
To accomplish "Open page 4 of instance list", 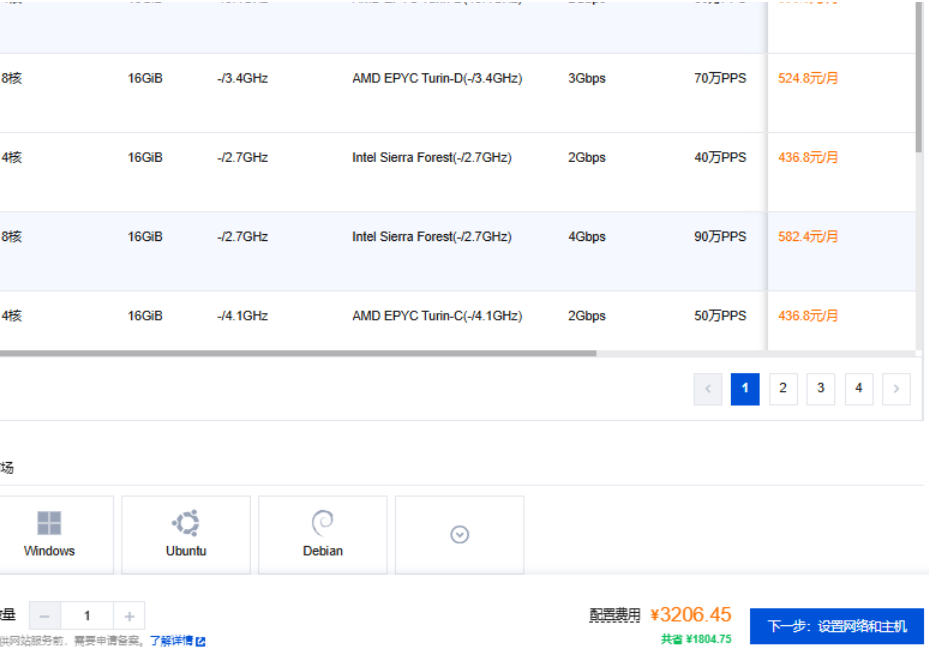I will click(858, 389).
